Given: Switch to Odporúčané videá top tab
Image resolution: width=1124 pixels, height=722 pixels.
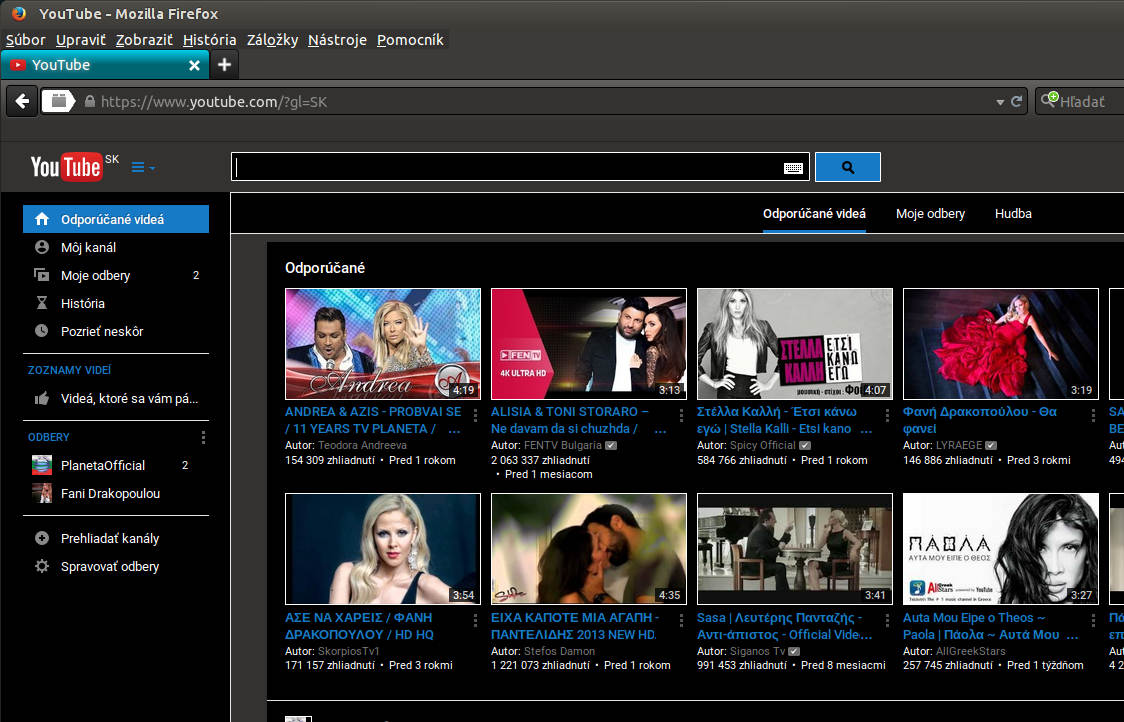Looking at the screenshot, I should [x=814, y=214].
